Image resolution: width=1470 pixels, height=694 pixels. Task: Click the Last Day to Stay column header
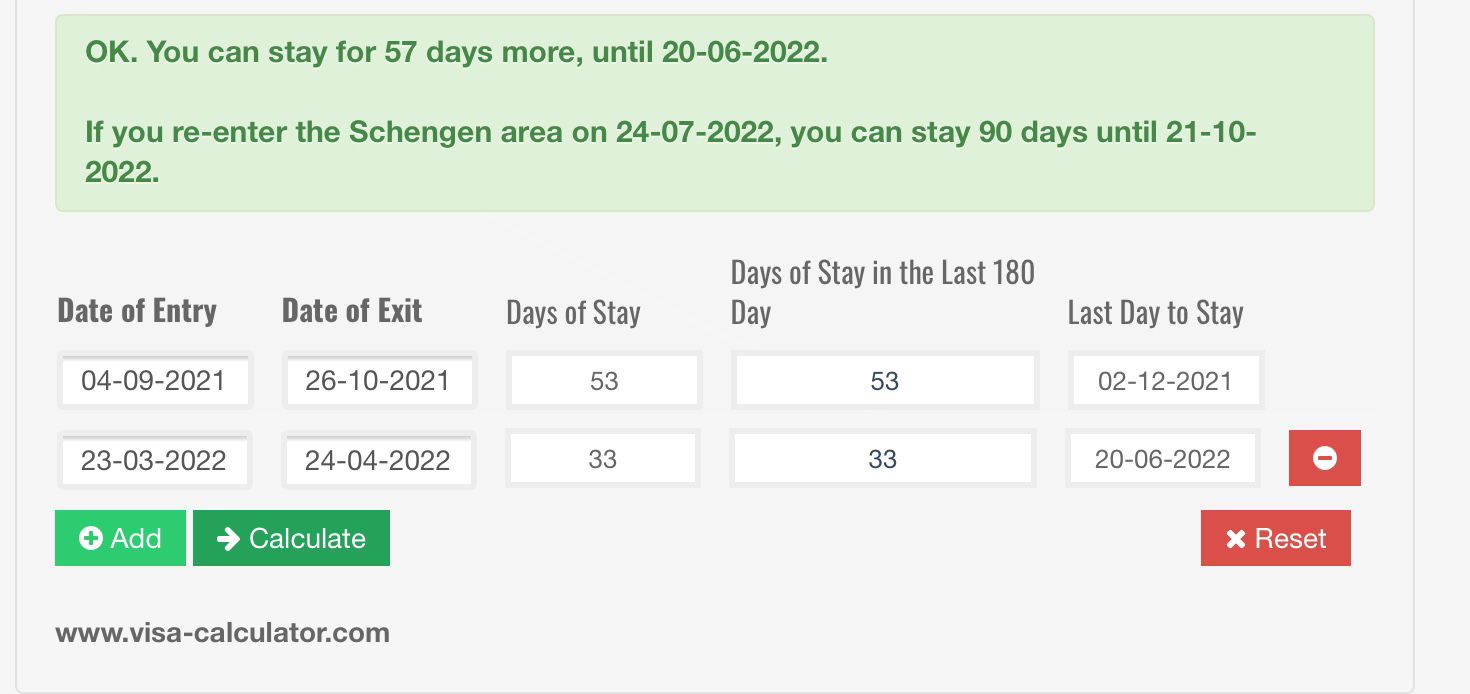tap(1155, 313)
